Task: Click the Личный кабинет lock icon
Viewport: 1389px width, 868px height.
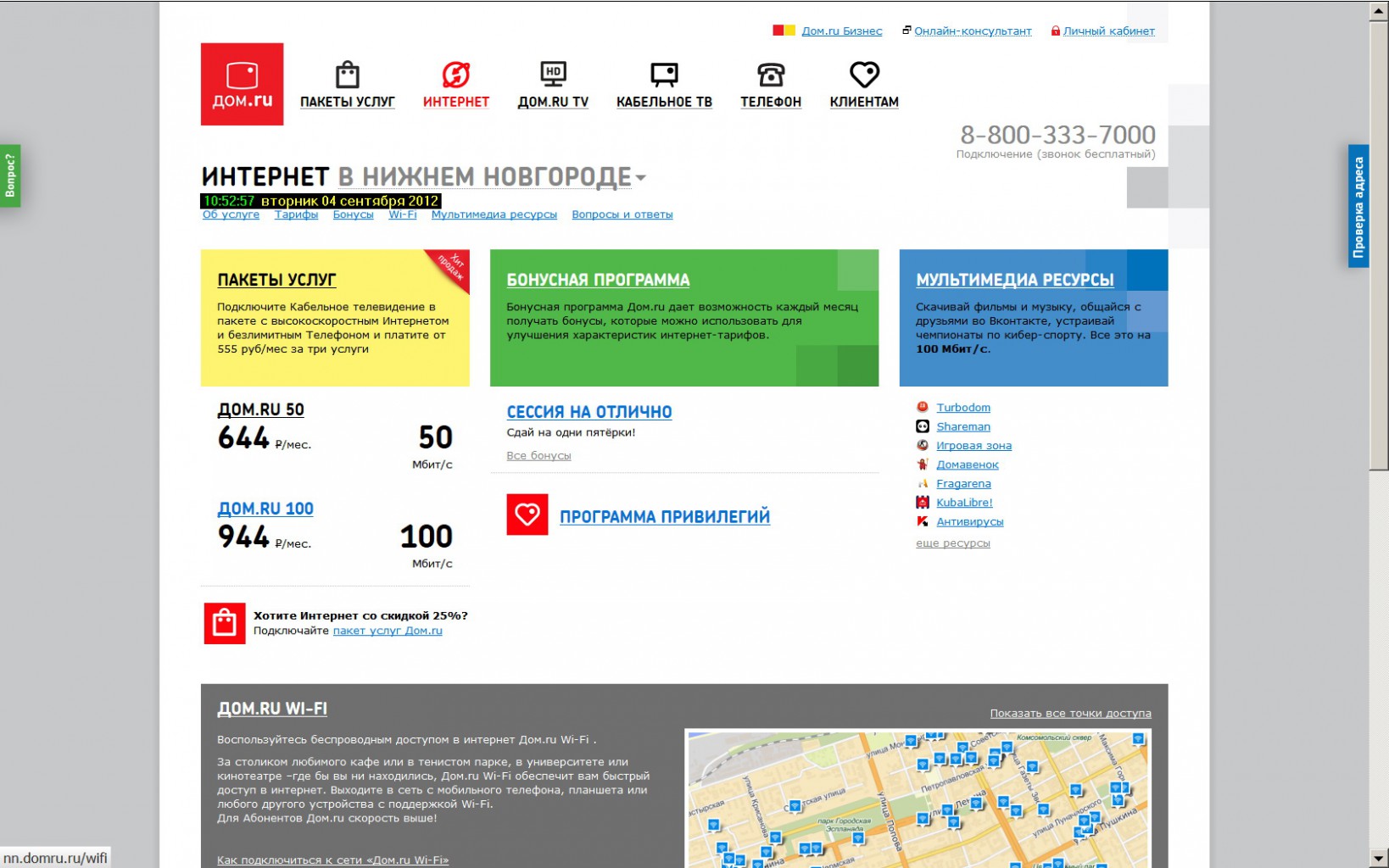Action: [x=1056, y=31]
